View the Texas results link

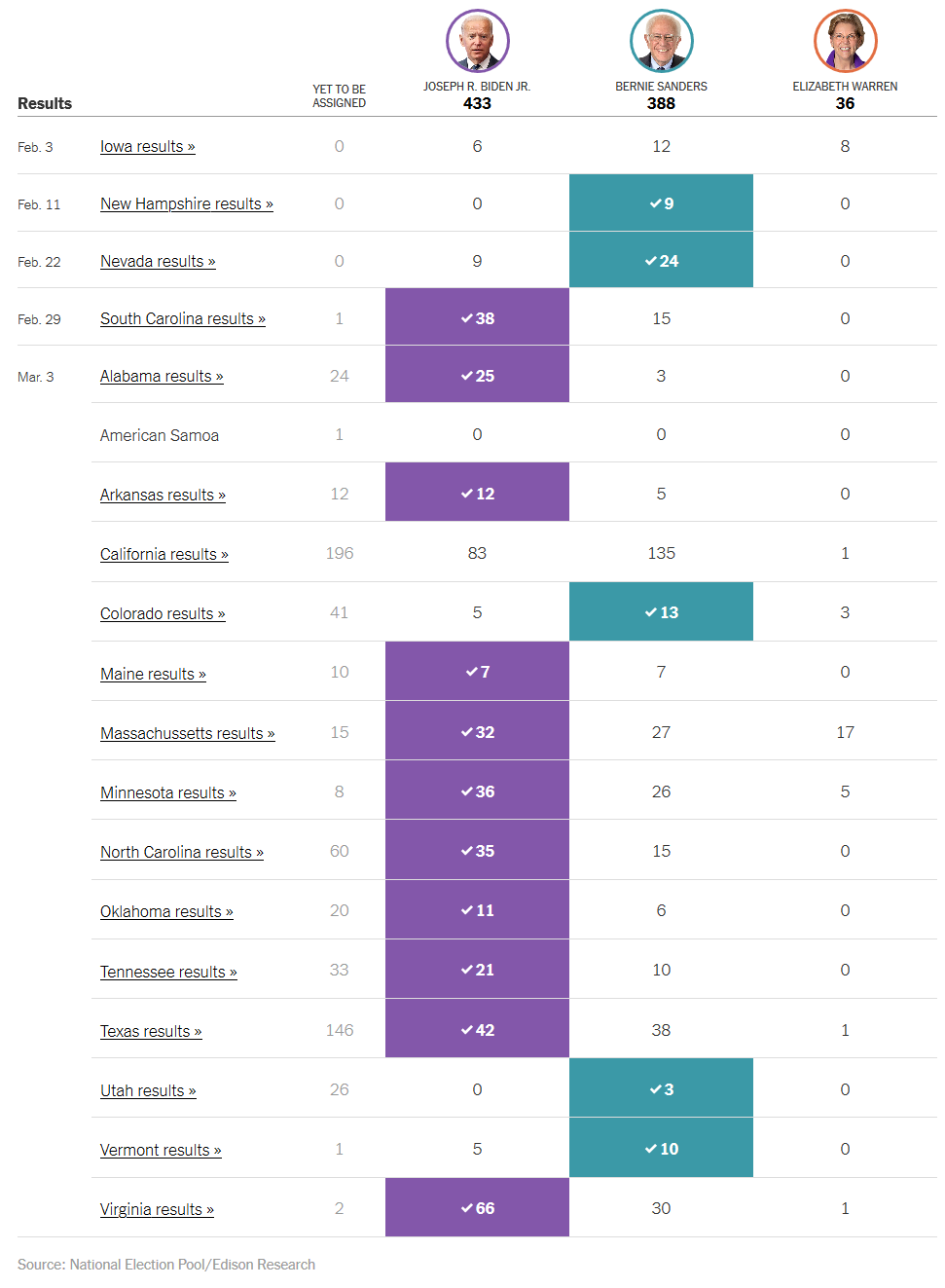point(151,1032)
